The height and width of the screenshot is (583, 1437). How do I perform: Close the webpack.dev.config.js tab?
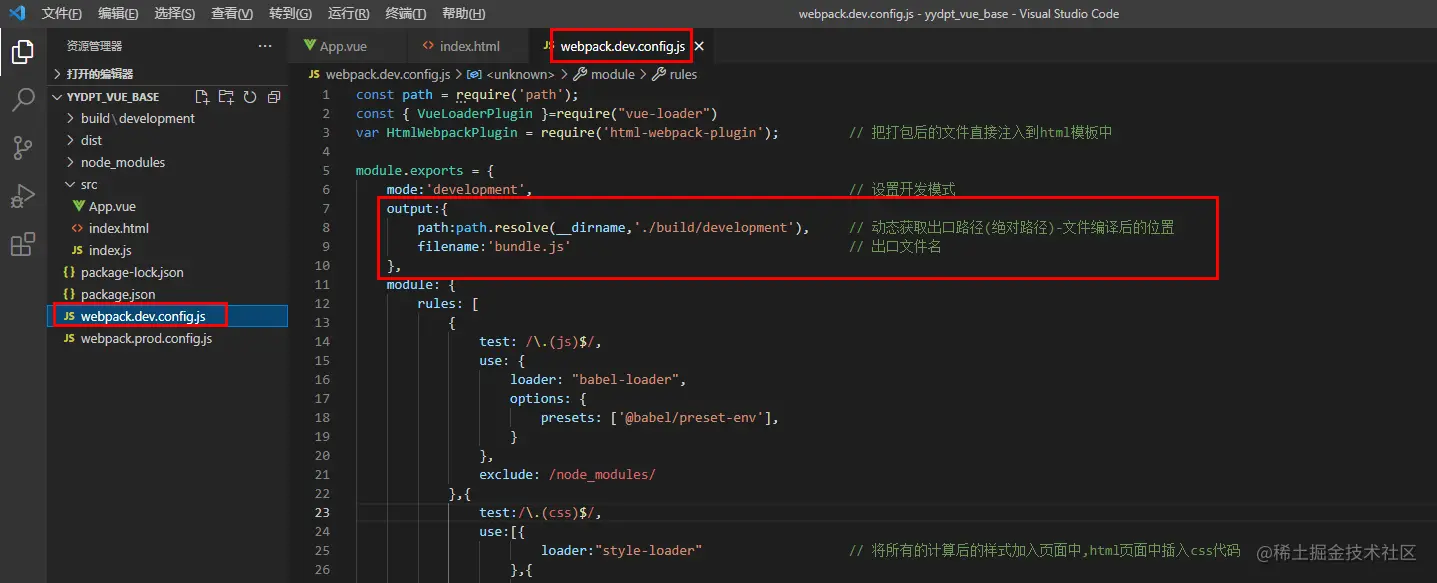(x=699, y=46)
